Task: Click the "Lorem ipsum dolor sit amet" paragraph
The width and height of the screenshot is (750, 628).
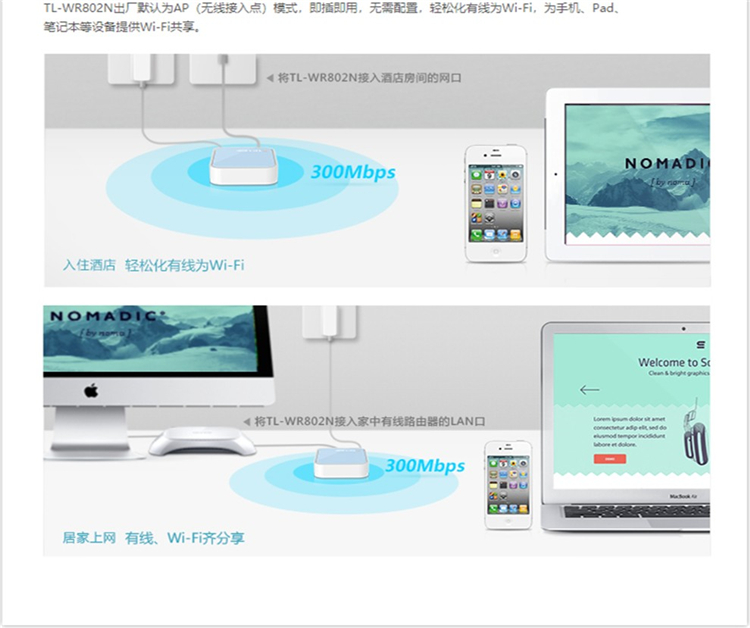Action: [629, 431]
